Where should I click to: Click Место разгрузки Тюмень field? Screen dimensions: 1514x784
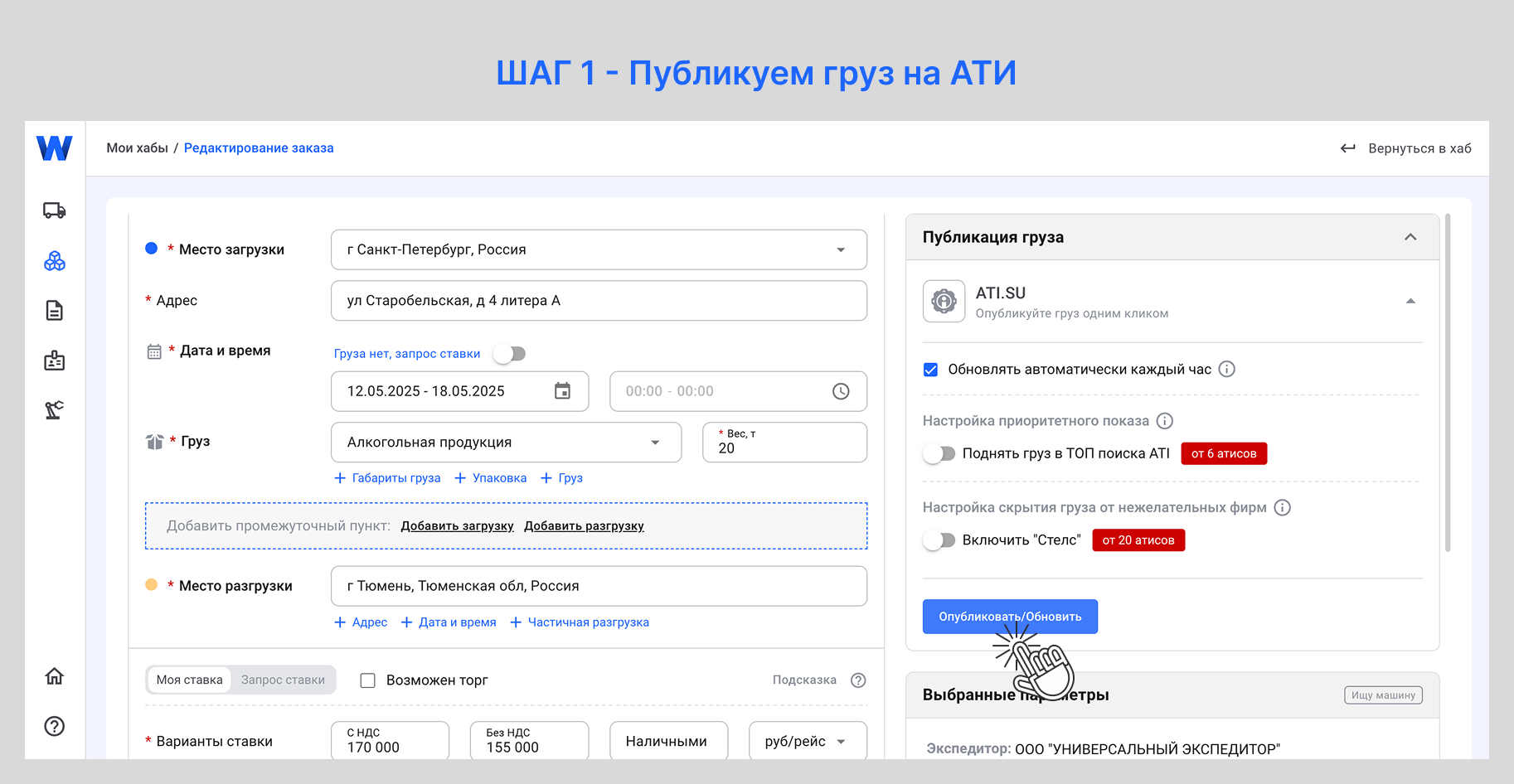(599, 586)
